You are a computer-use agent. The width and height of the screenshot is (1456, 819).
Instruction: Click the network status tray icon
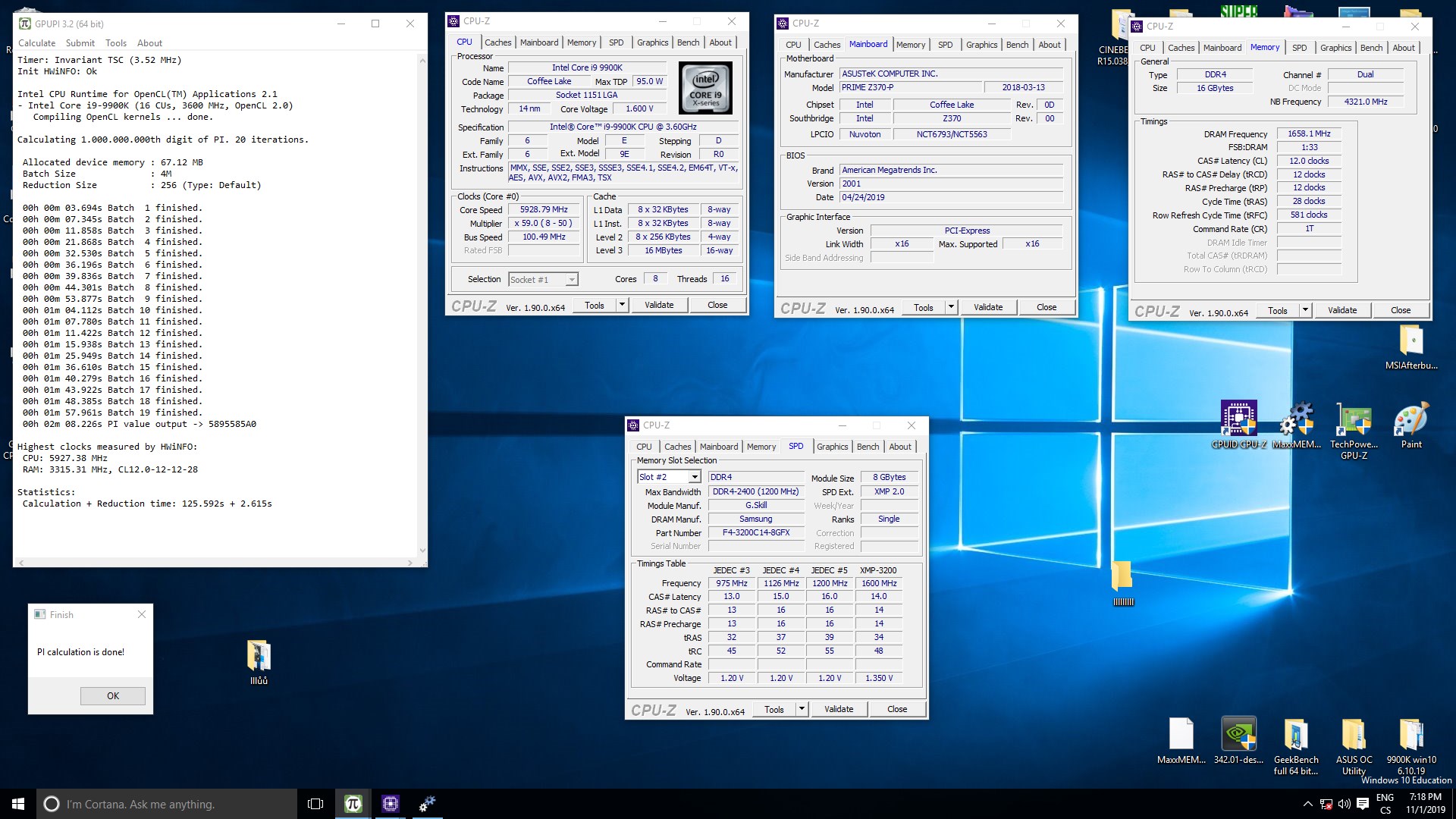[1326, 804]
